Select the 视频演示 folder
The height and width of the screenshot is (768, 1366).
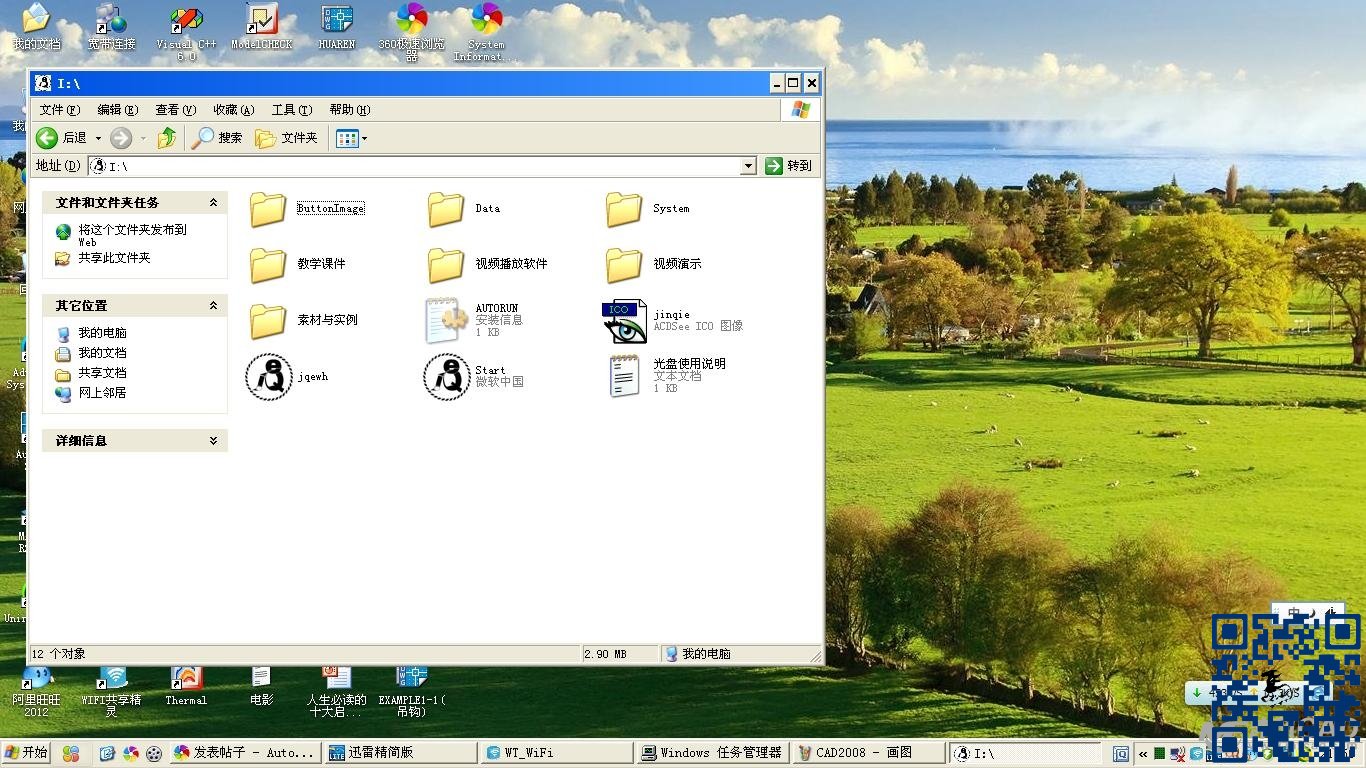point(653,264)
